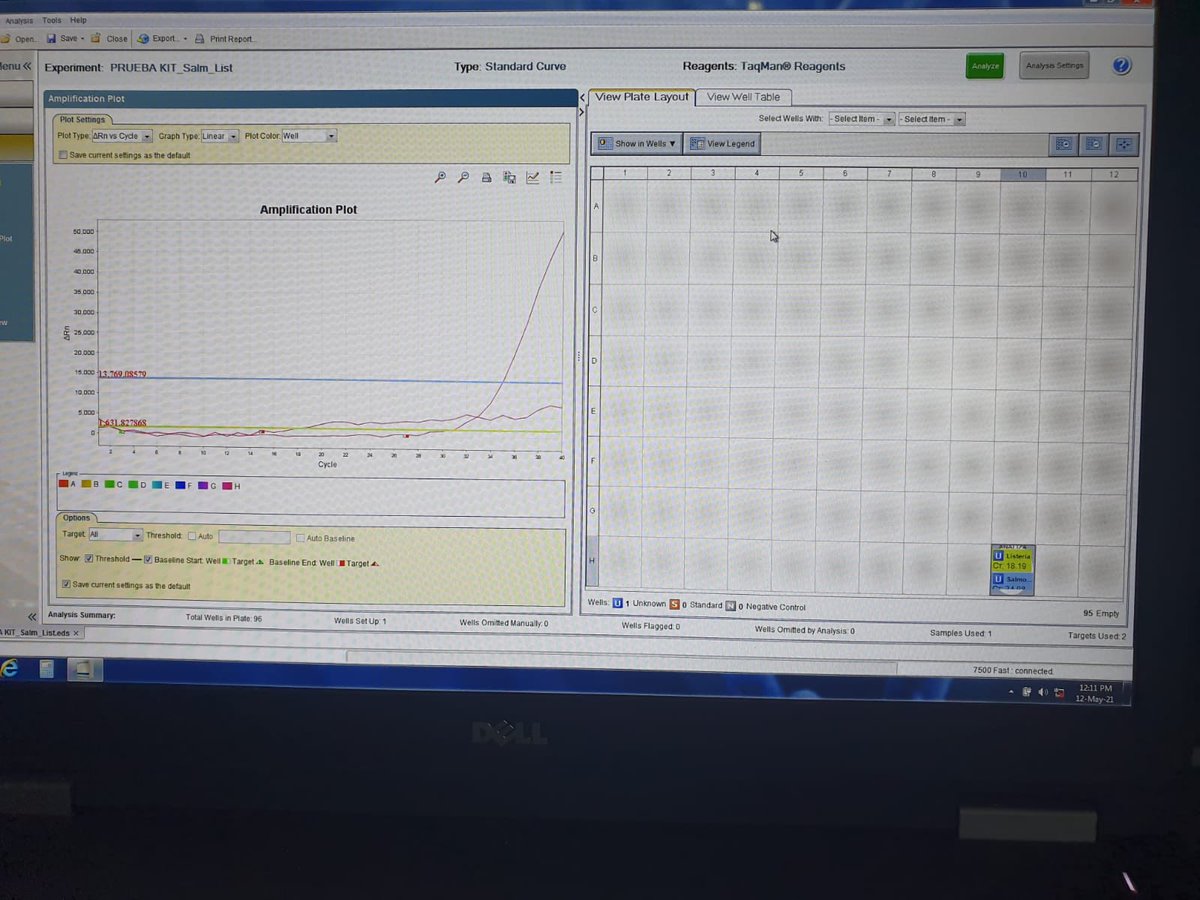Open the Tools menu
Image resolution: width=1200 pixels, height=900 pixels.
pyautogui.click(x=51, y=20)
